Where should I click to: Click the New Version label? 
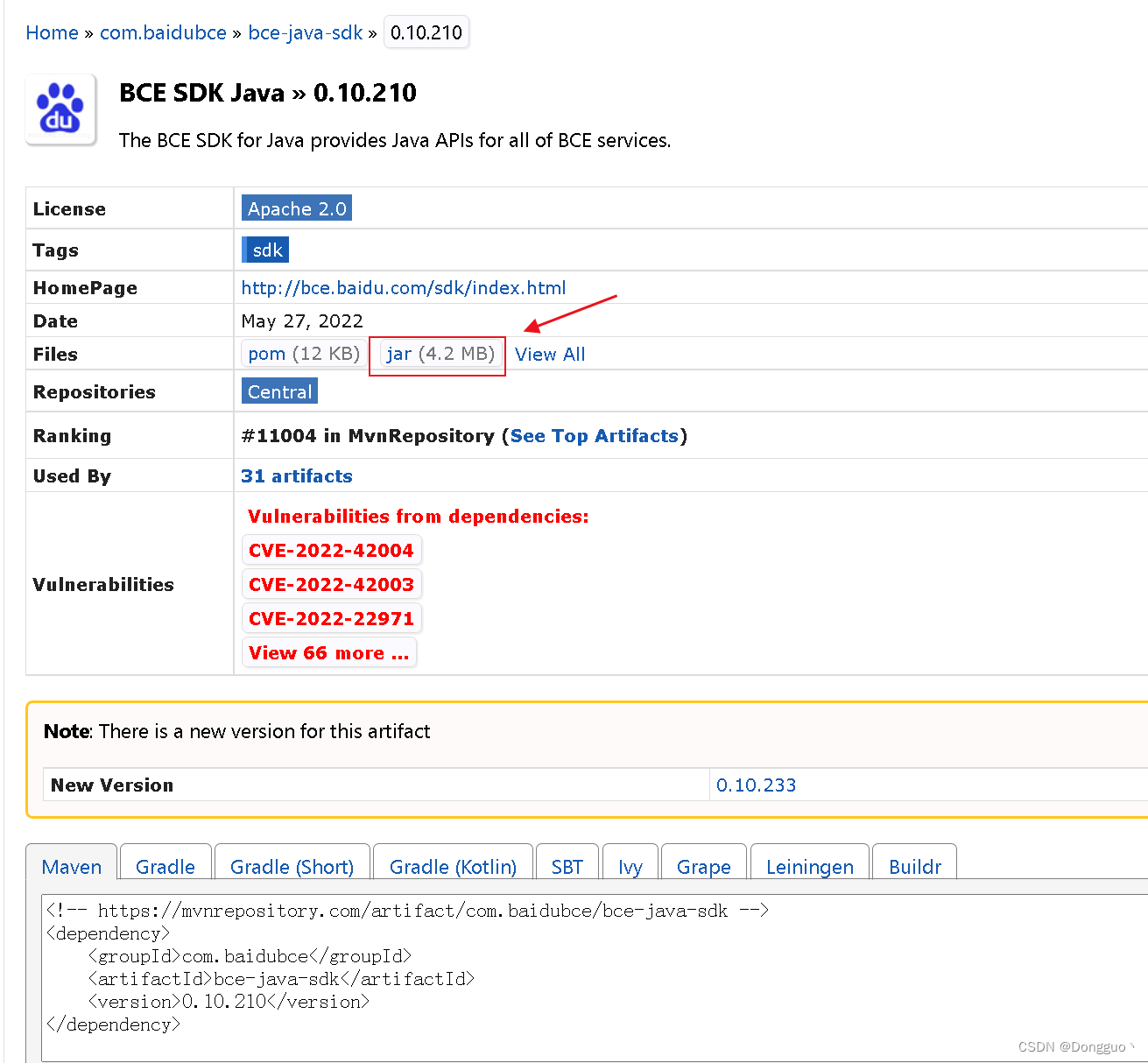click(112, 785)
